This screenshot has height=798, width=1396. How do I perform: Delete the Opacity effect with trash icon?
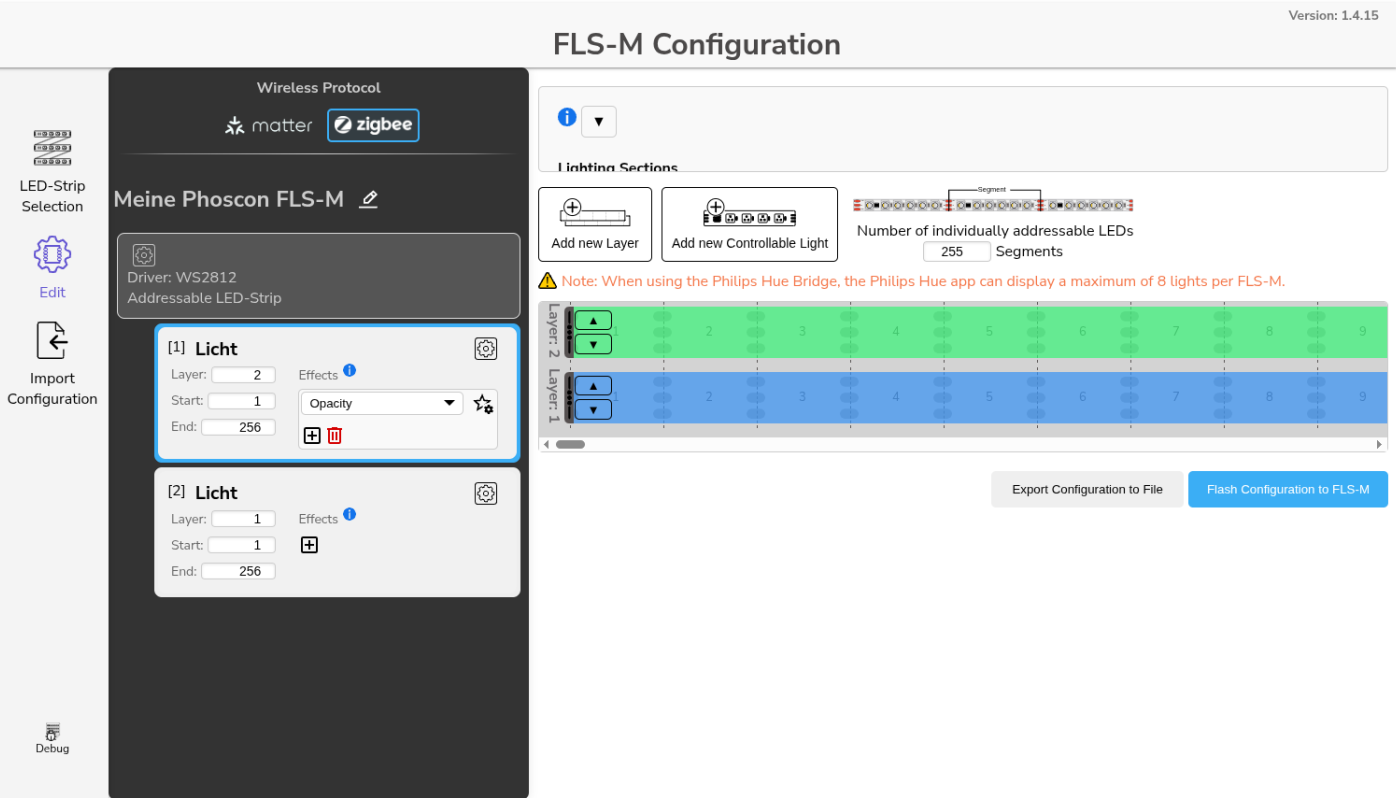pos(335,435)
